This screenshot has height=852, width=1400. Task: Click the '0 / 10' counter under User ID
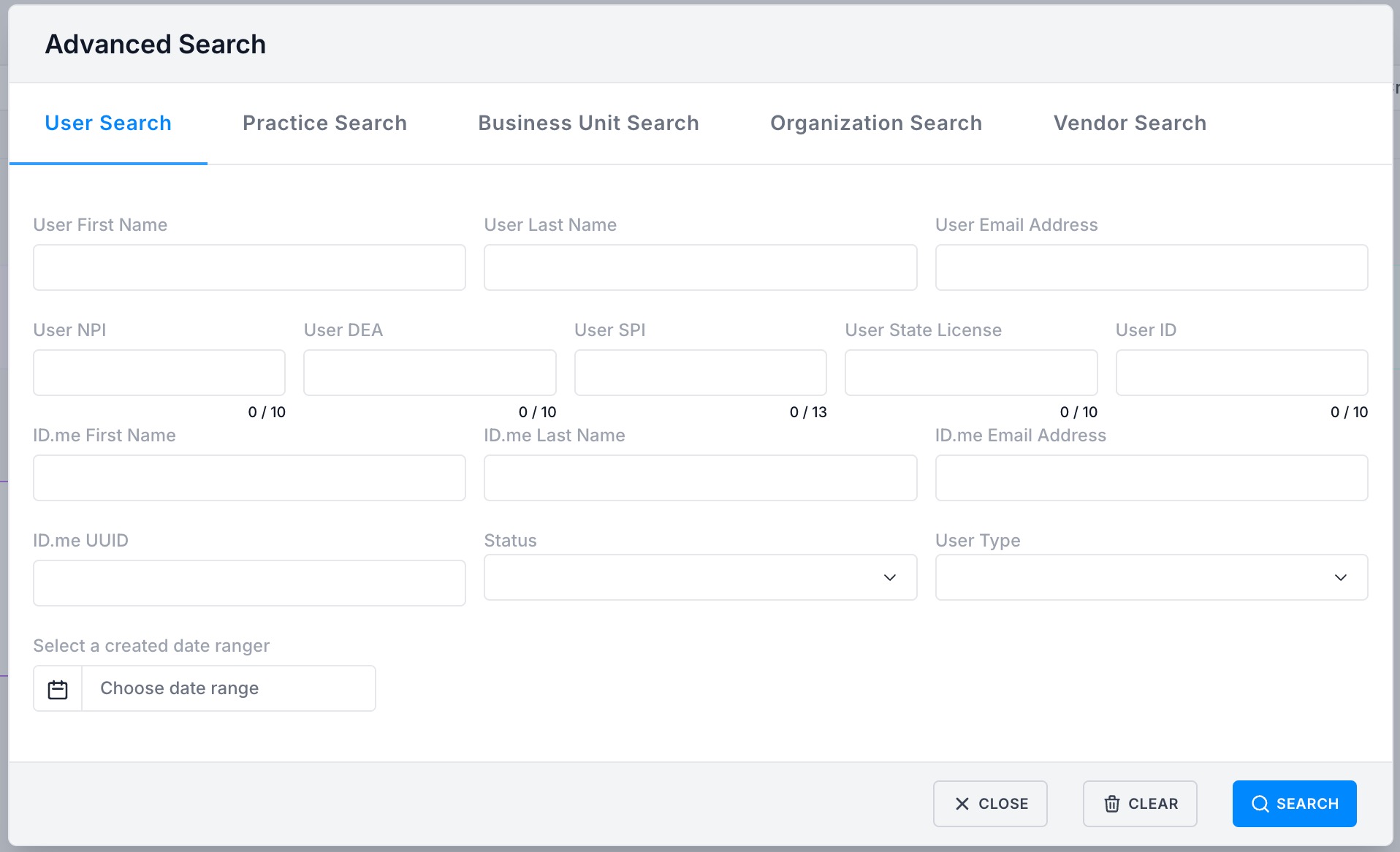click(1349, 412)
